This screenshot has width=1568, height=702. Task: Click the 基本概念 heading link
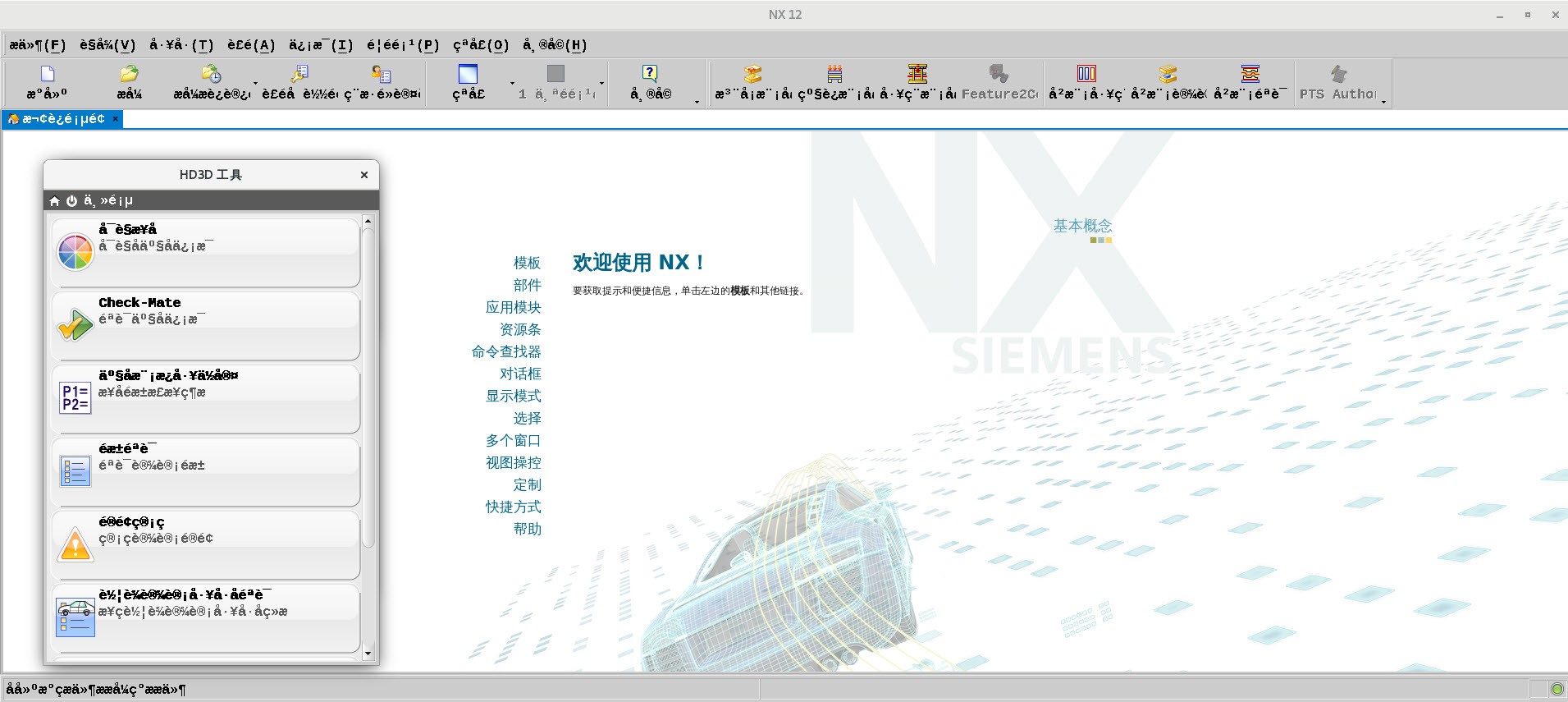point(1082,225)
